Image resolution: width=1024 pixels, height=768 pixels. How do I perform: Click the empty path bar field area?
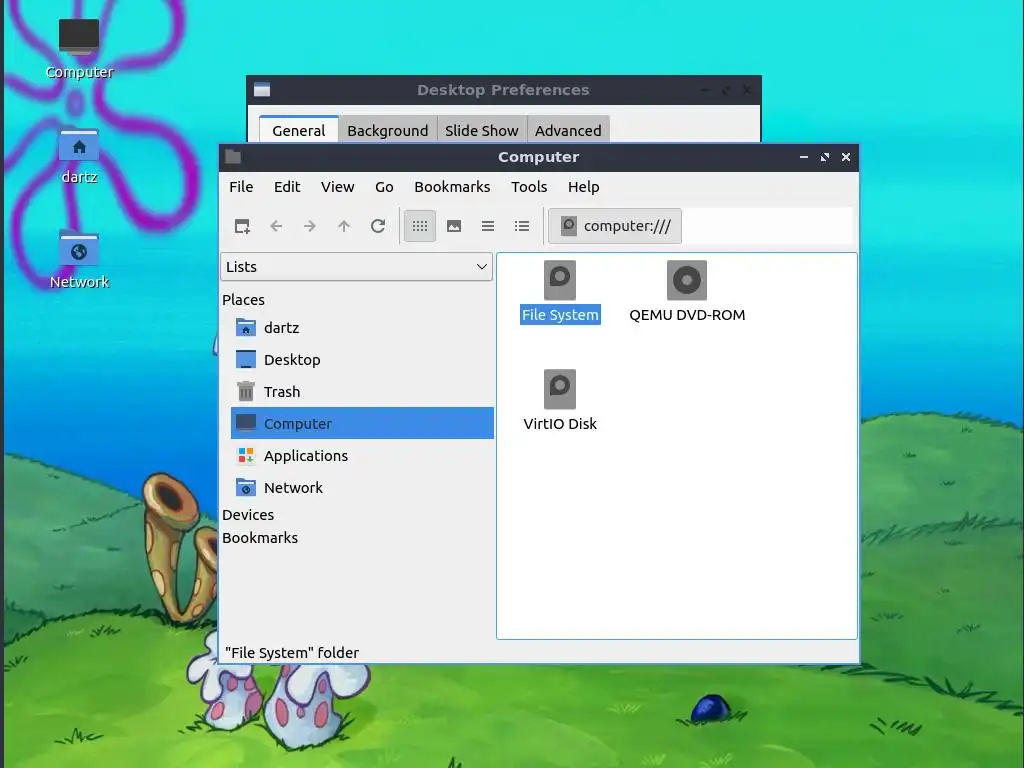768,226
